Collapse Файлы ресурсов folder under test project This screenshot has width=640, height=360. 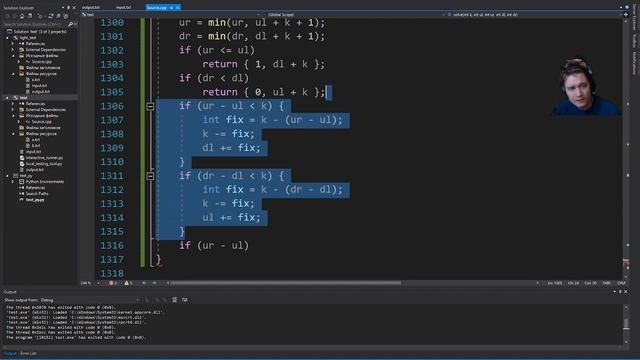pyautogui.click(x=13, y=133)
